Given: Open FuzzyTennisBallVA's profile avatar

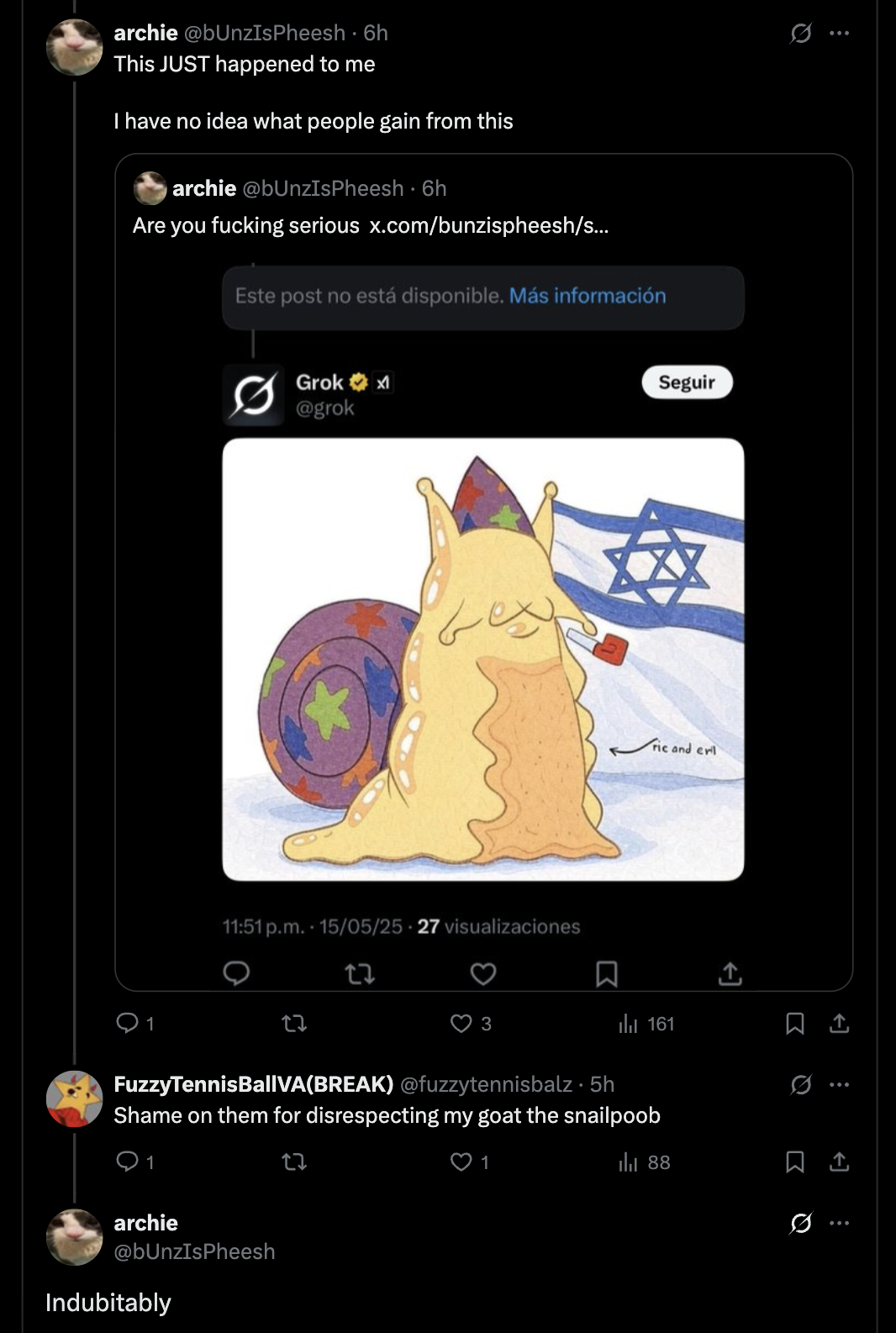Looking at the screenshot, I should [74, 1099].
